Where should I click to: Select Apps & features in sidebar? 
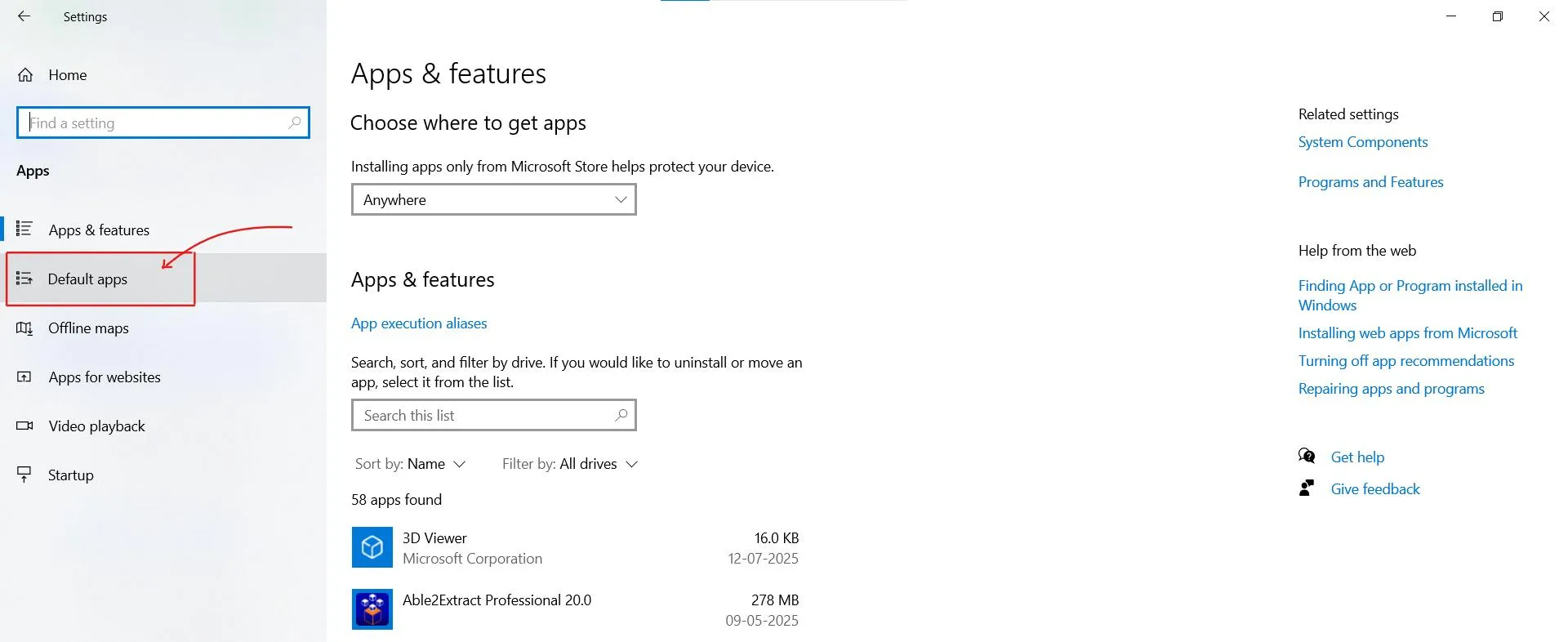(163, 230)
